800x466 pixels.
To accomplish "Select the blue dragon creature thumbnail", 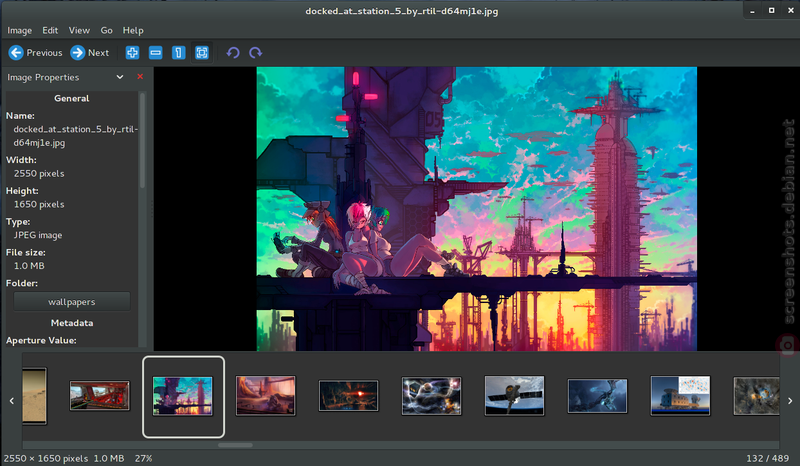I will click(x=597, y=396).
